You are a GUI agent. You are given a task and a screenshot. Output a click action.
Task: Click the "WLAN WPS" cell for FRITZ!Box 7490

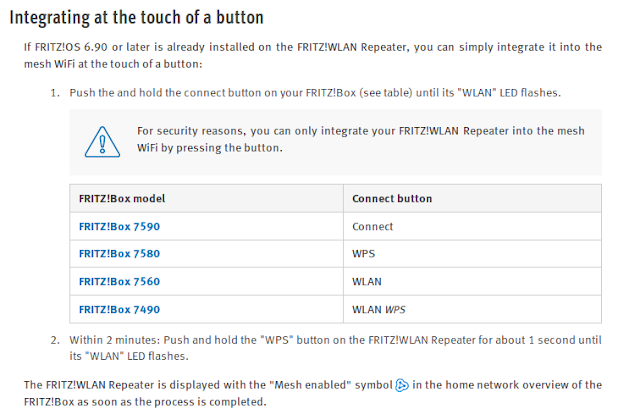click(378, 310)
